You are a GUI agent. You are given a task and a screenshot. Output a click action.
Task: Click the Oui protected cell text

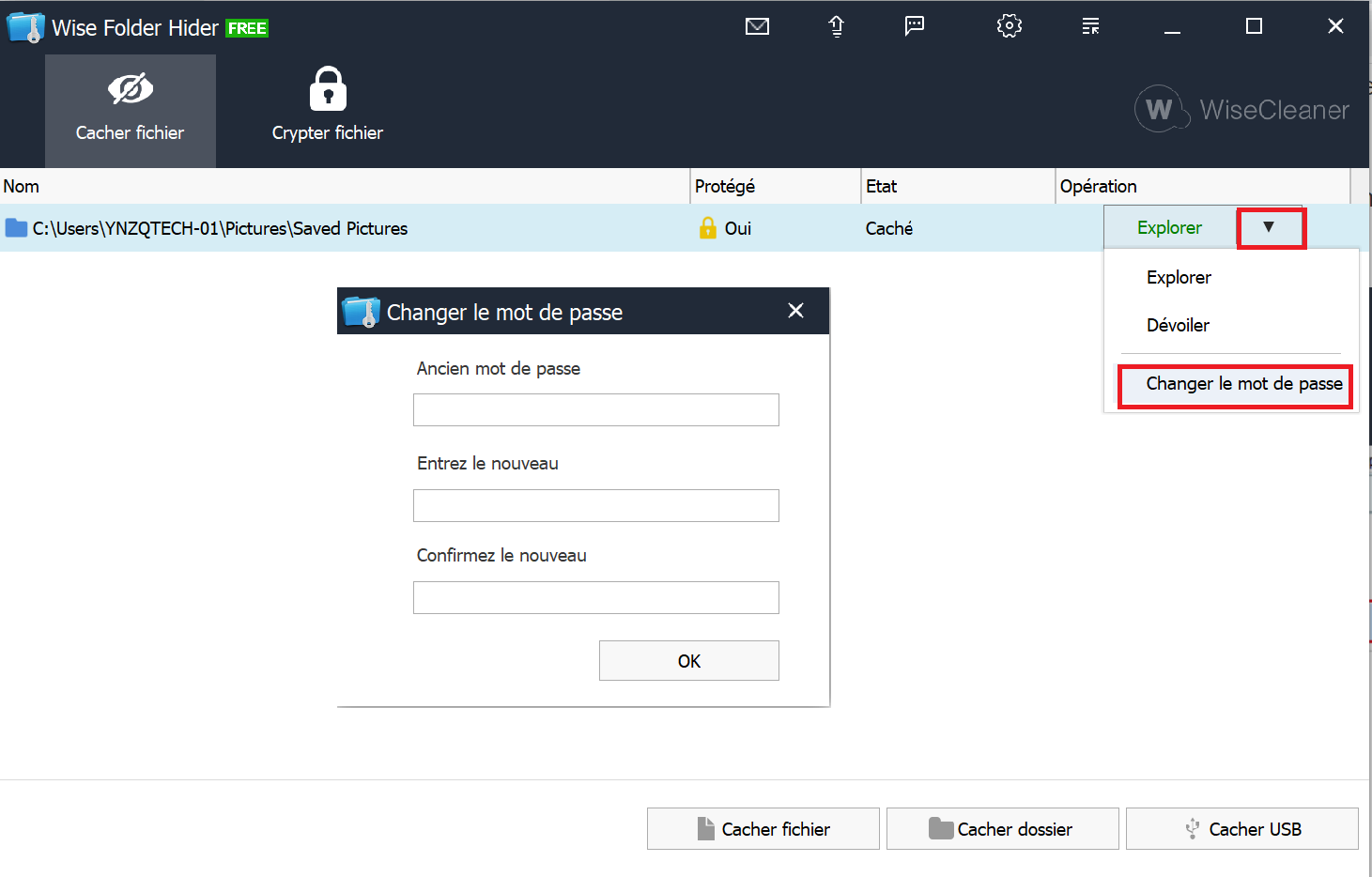[x=738, y=228]
